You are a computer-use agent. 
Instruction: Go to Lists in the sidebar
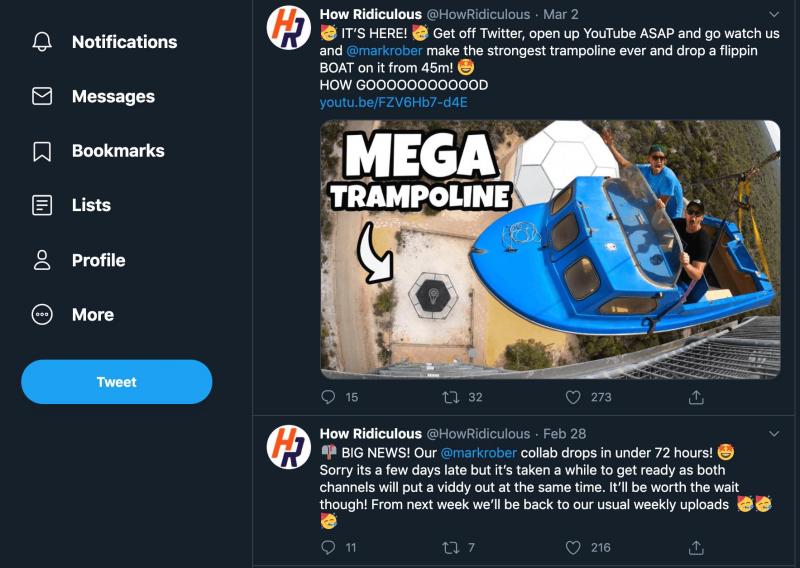(x=91, y=205)
